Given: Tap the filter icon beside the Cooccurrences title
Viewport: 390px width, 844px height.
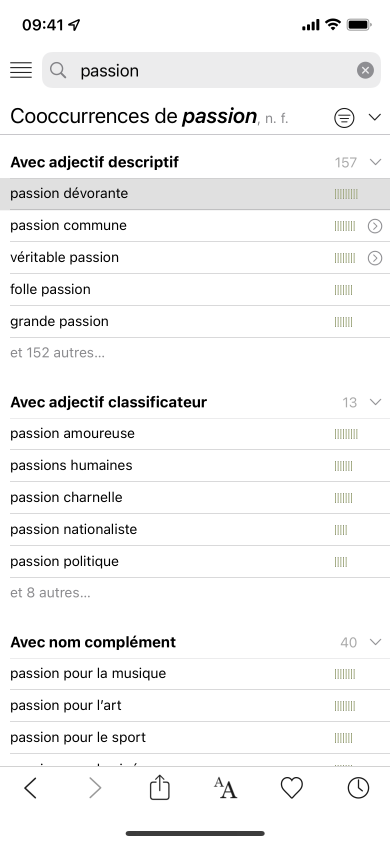Looking at the screenshot, I should [344, 117].
